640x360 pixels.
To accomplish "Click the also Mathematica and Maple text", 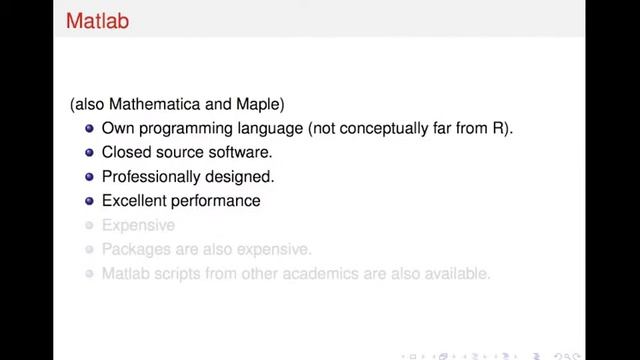I will click(x=177, y=104).
